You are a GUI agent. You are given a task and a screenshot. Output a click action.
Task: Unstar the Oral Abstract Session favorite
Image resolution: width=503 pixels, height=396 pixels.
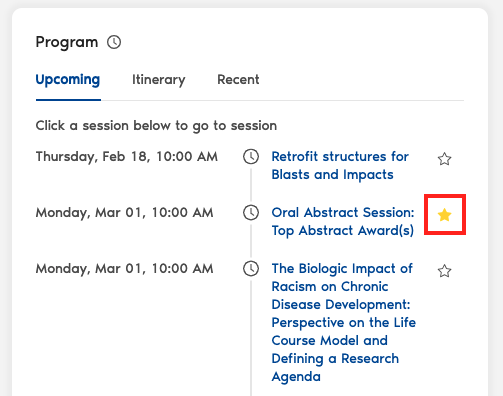[x=444, y=215]
